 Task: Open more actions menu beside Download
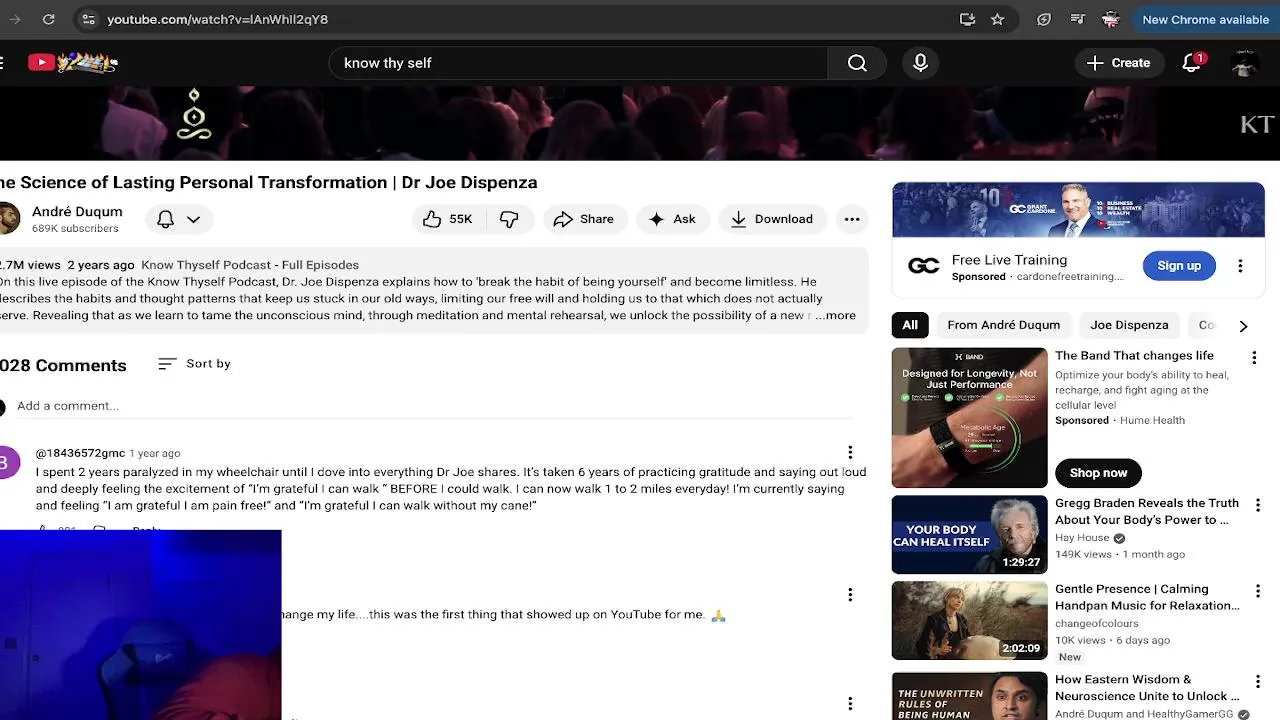852,219
